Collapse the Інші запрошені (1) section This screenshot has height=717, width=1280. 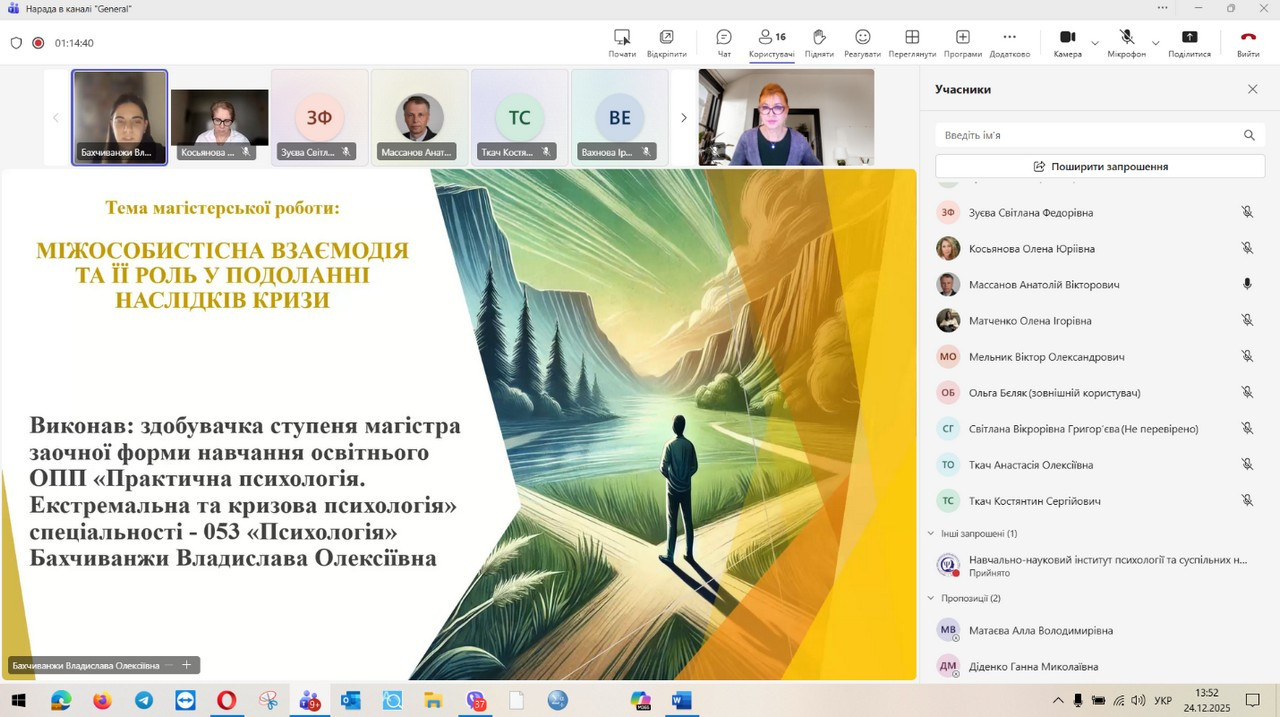(x=931, y=534)
